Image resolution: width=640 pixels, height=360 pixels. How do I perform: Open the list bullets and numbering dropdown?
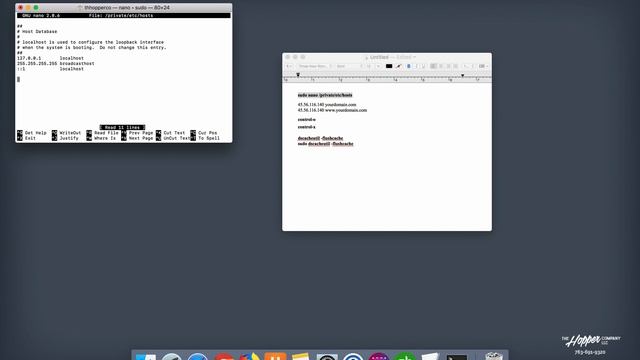pos(483,66)
